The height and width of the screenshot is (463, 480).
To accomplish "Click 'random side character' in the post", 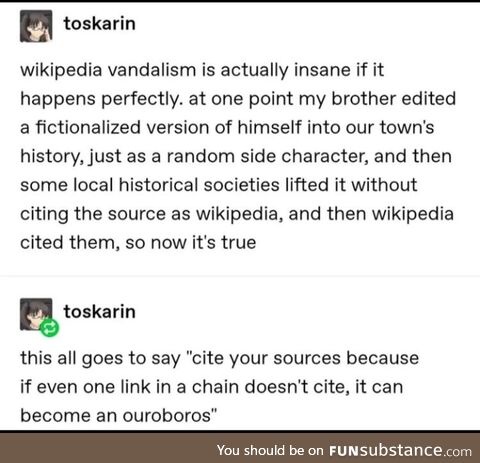I will click(x=267, y=156).
